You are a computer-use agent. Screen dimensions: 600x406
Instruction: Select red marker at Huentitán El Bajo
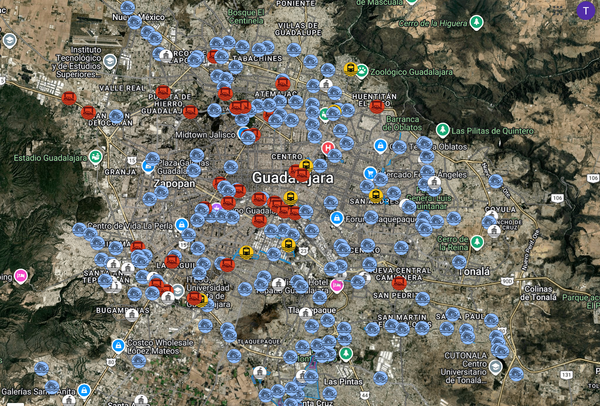pos(377,106)
